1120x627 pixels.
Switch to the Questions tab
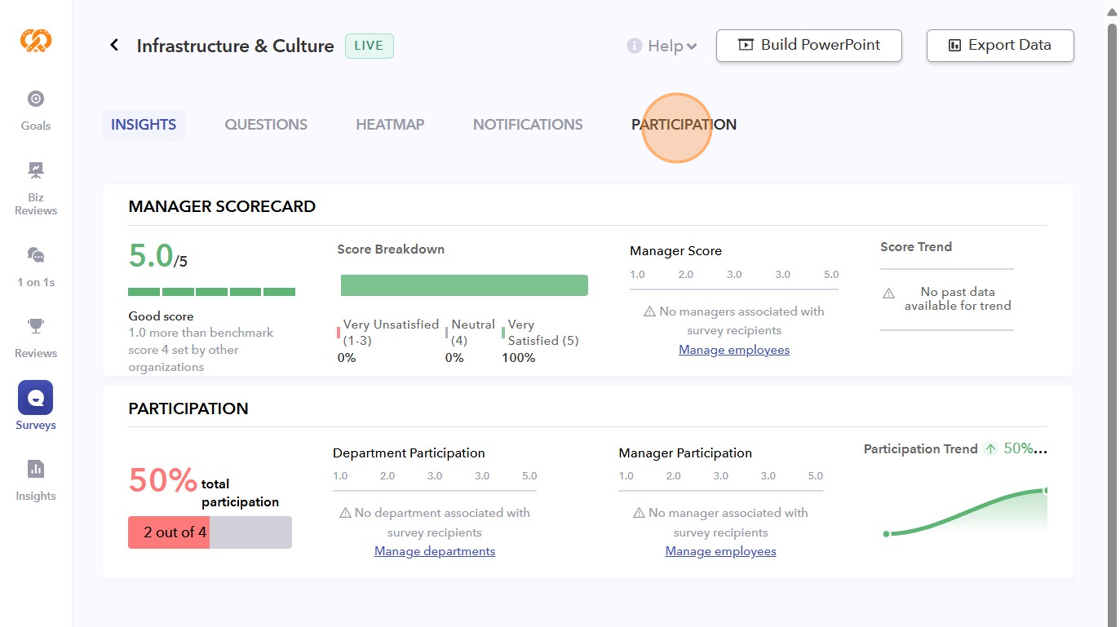pyautogui.click(x=266, y=125)
